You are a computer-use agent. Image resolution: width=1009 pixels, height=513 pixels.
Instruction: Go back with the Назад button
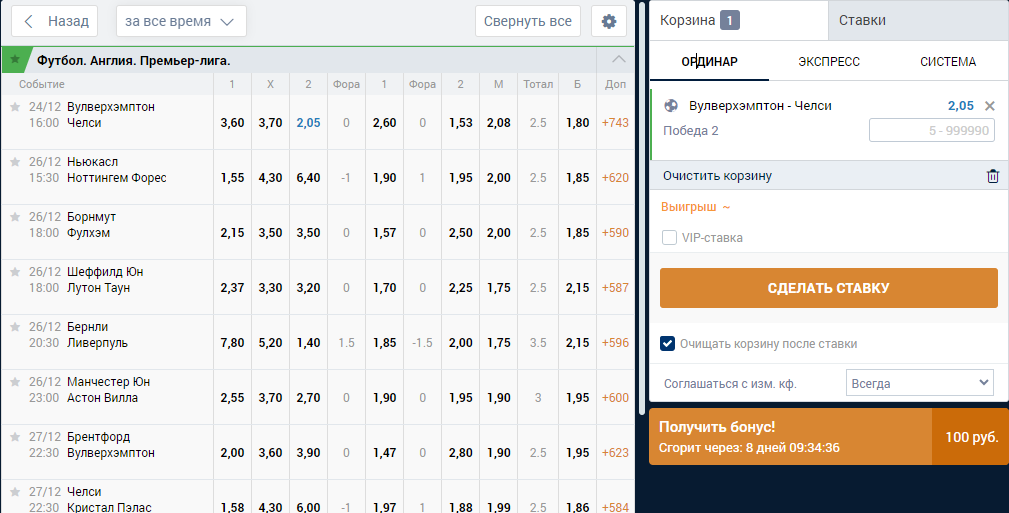[x=55, y=21]
